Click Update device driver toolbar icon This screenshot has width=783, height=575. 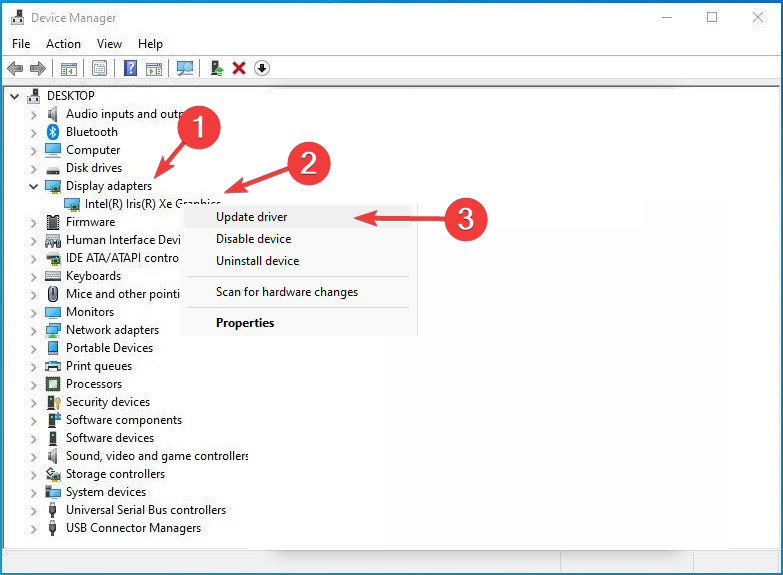216,68
